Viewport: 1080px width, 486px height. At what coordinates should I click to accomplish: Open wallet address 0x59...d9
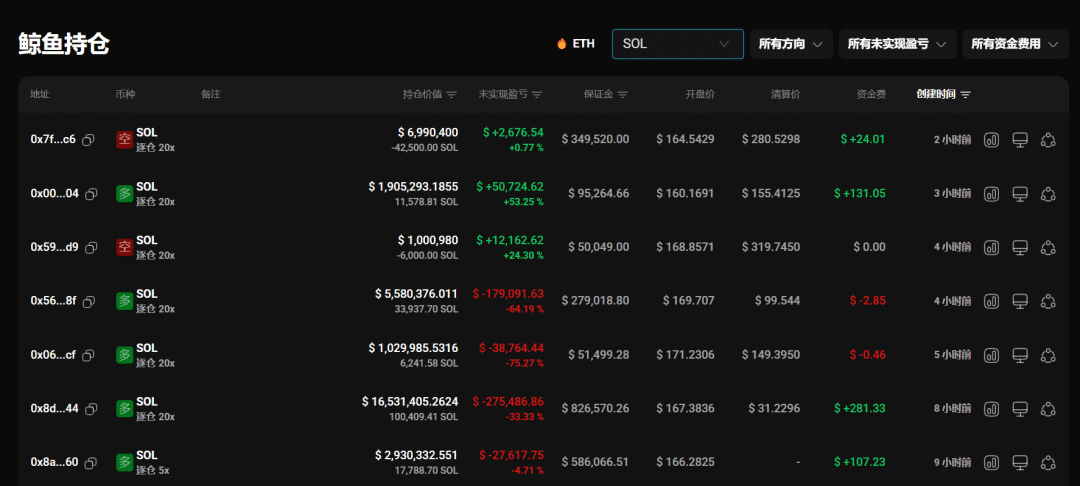point(53,247)
